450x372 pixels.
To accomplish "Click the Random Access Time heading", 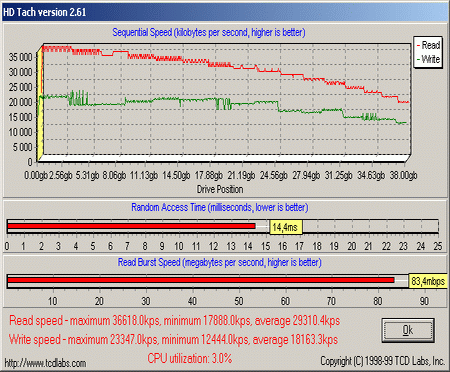I will pyautogui.click(x=220, y=207).
